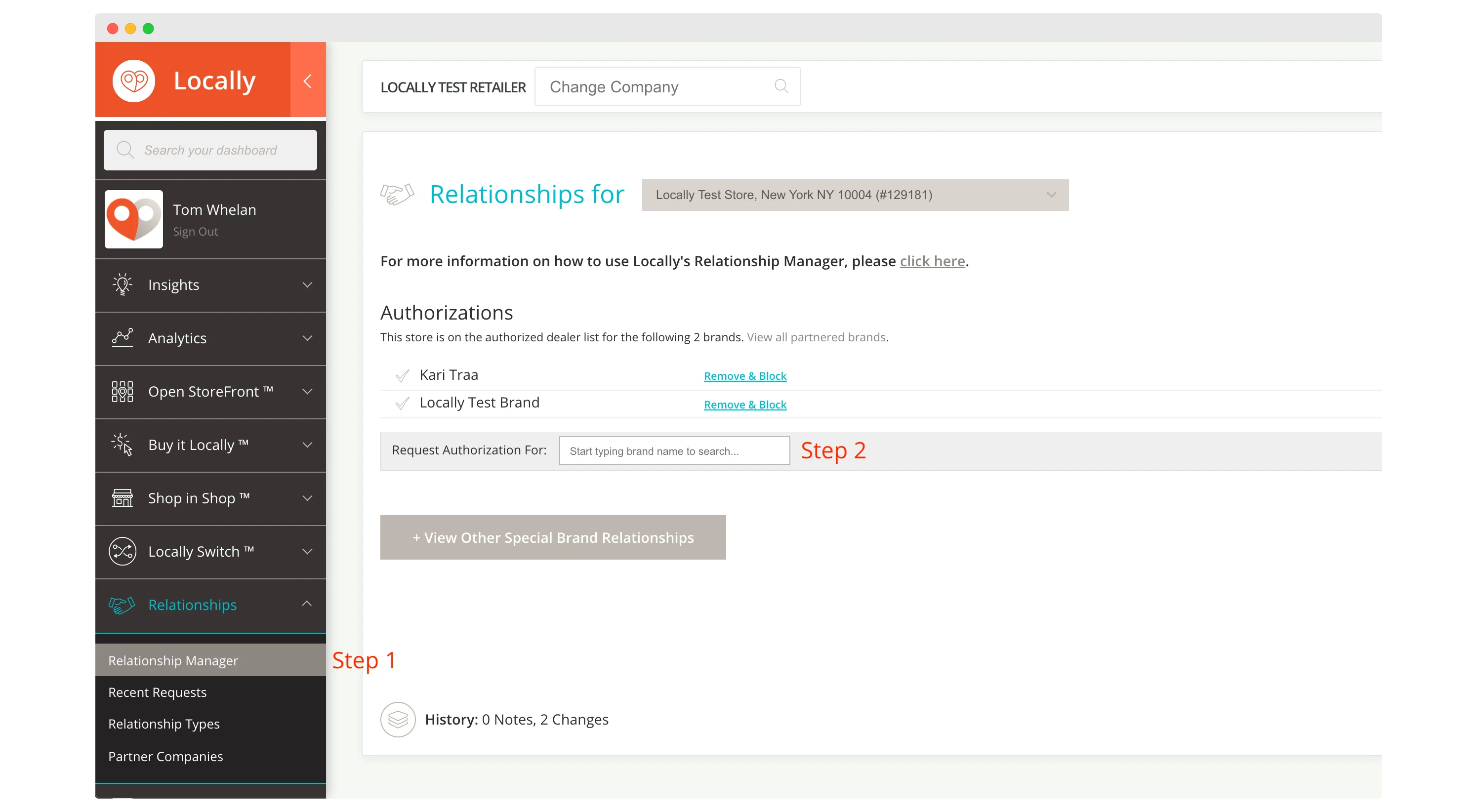Open the Open StoreFront menu item
The width and height of the screenshot is (1477, 812).
pos(210,392)
